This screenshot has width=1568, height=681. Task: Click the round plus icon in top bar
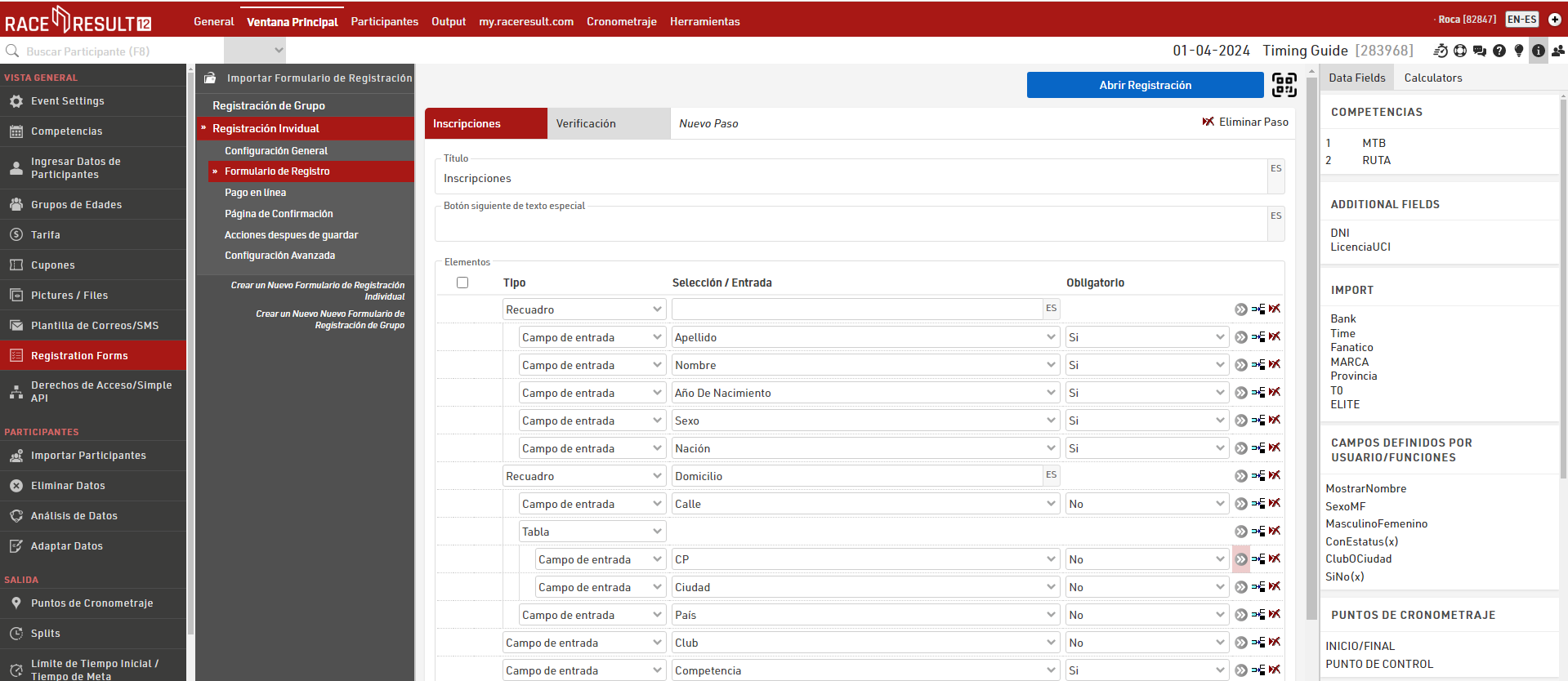[x=1555, y=20]
